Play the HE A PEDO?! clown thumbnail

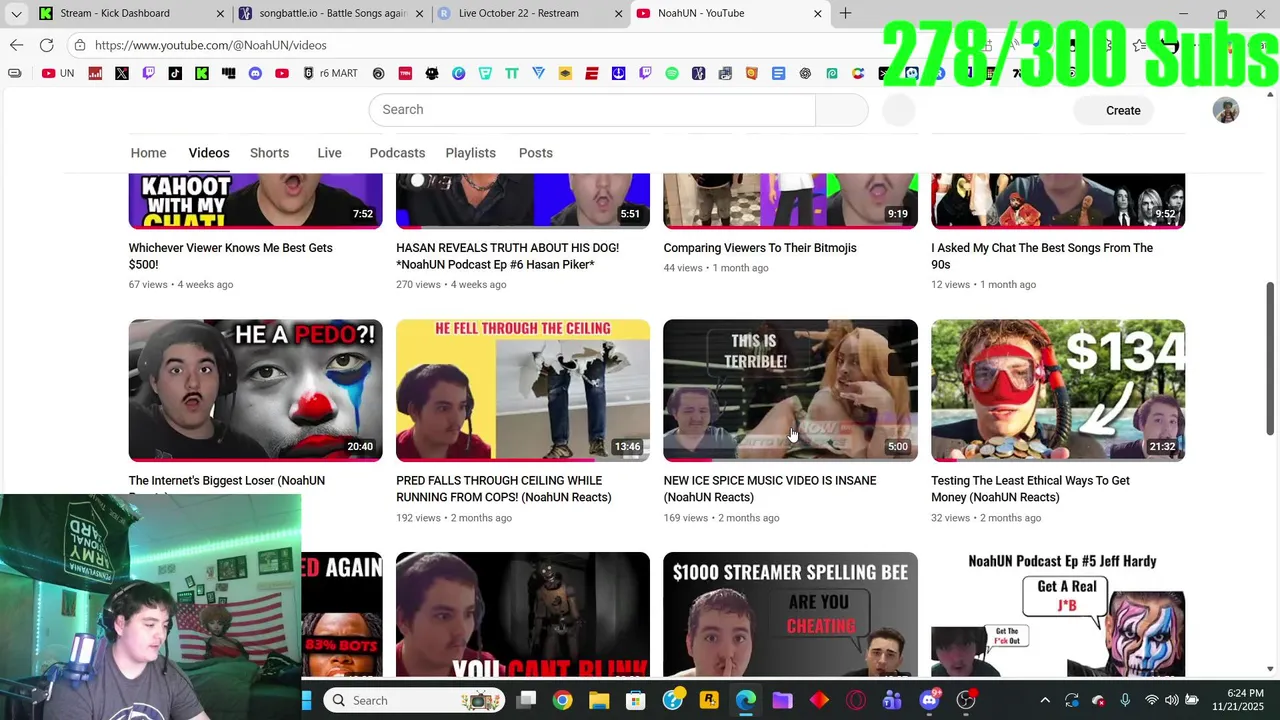[255, 390]
